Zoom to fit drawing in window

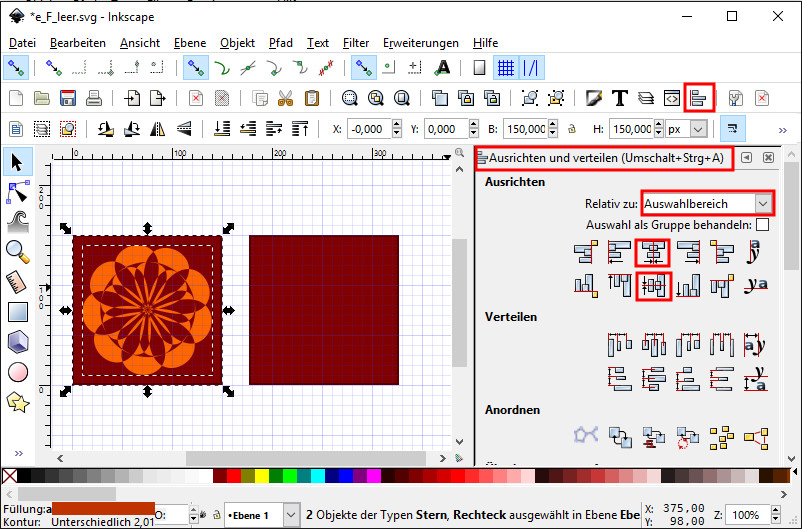pos(376,98)
